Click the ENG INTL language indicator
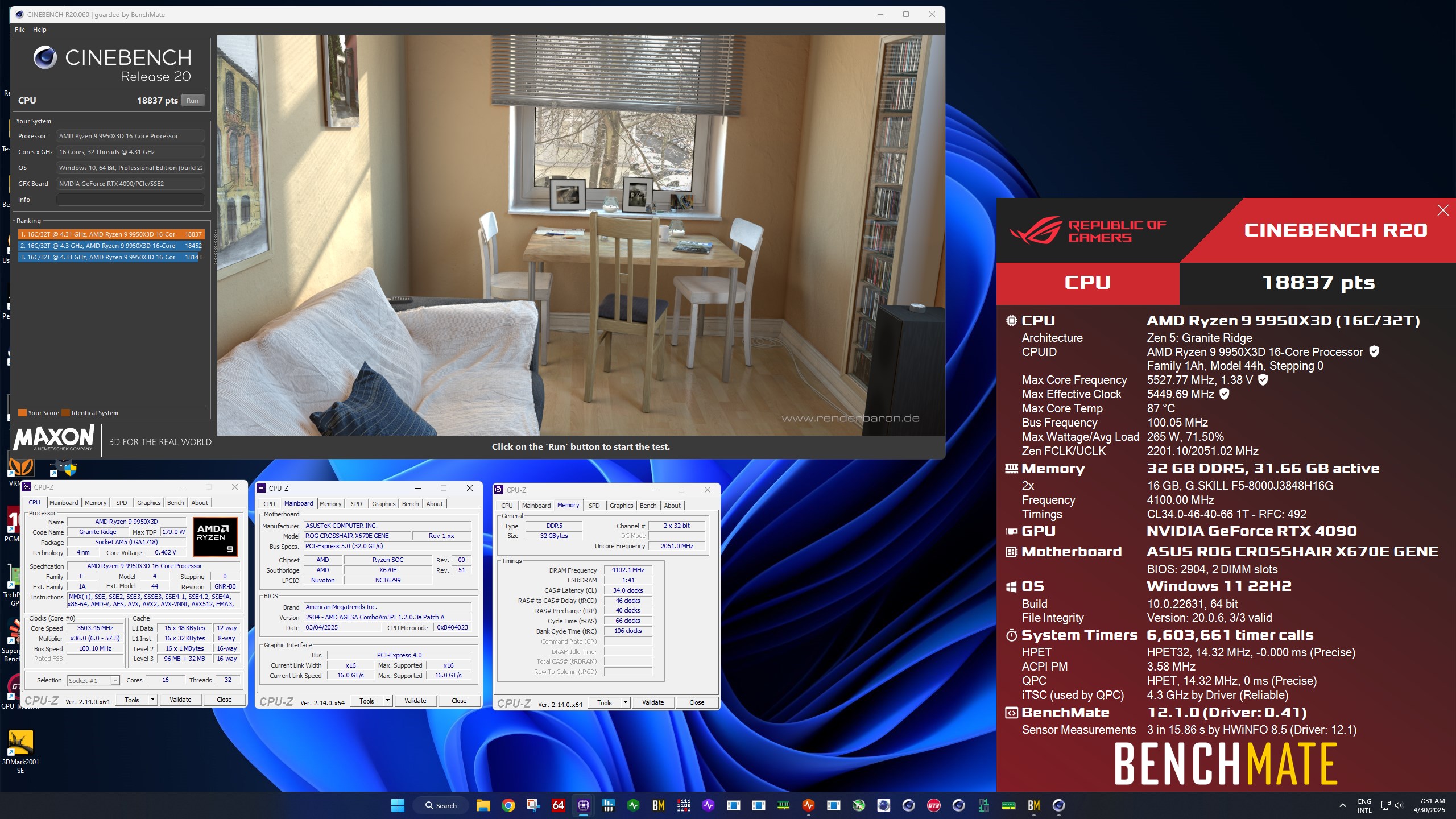This screenshot has height=819, width=1456. pos(1364,805)
